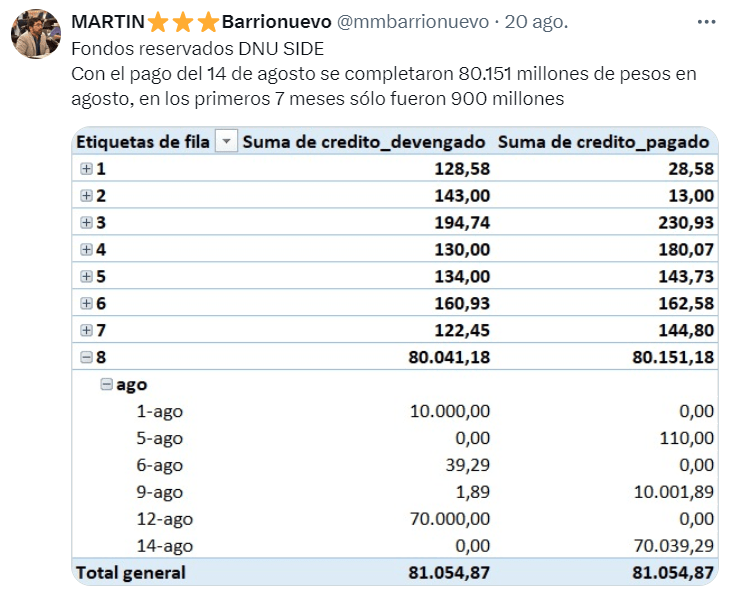Collapse the ago group minus icon
This screenshot has width=737, height=591.
[x=107, y=384]
